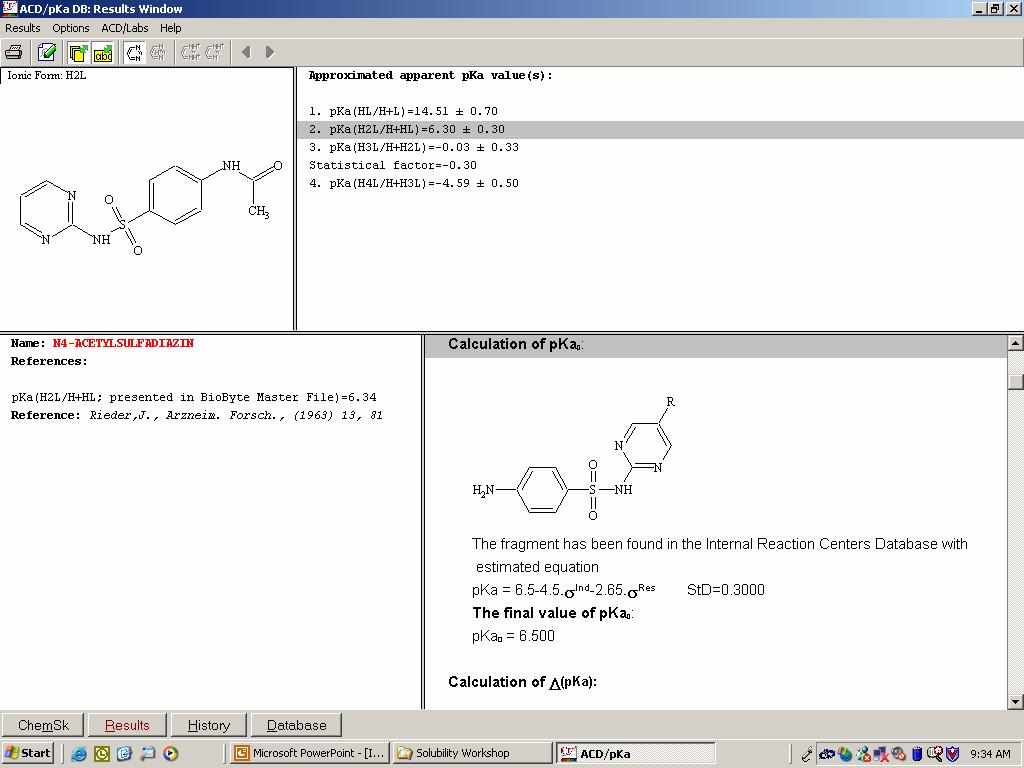Select highlighted pKa(H2L/H+HL)=6.30 row
Viewport: 1024px width, 768px height.
pyautogui.click(x=660, y=129)
